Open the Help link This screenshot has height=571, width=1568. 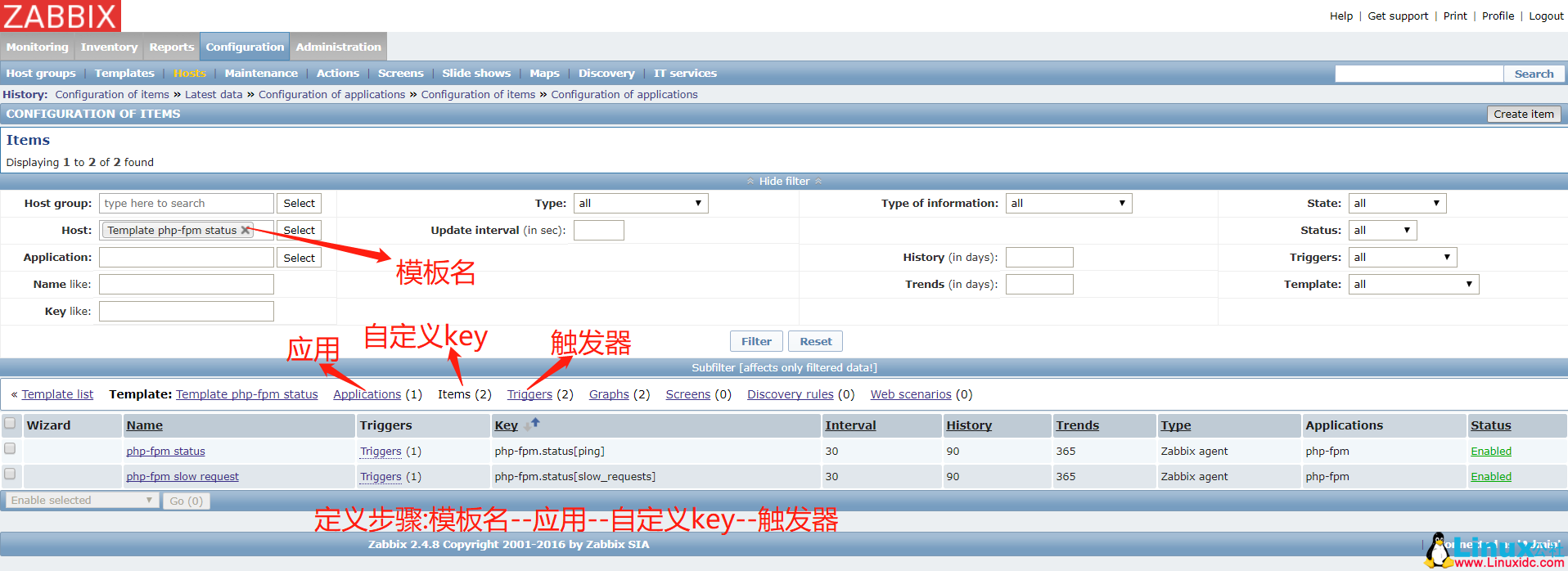coord(1341,16)
